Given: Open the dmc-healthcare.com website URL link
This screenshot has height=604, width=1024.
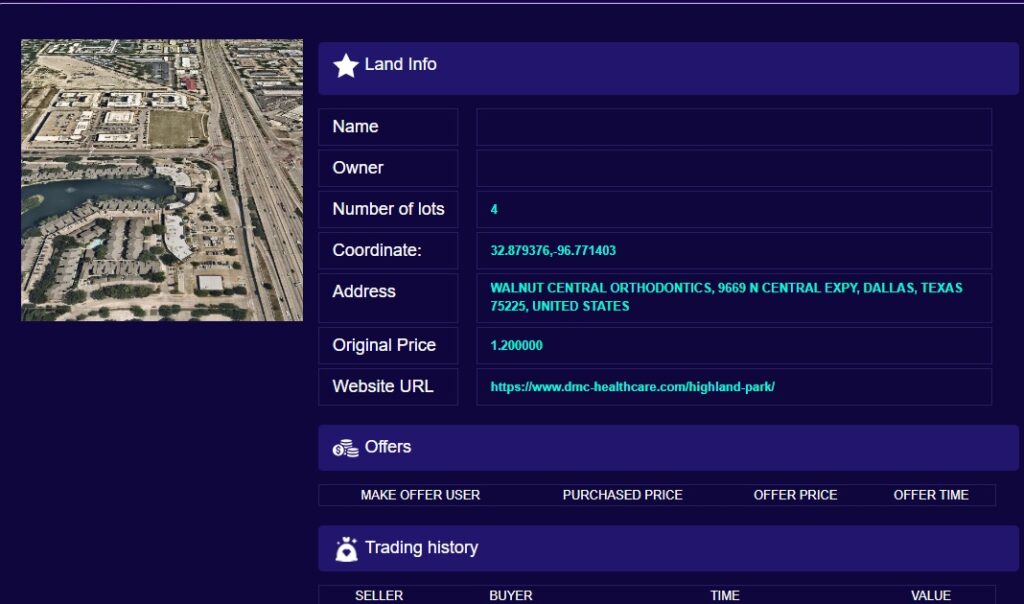Looking at the screenshot, I should tap(632, 387).
